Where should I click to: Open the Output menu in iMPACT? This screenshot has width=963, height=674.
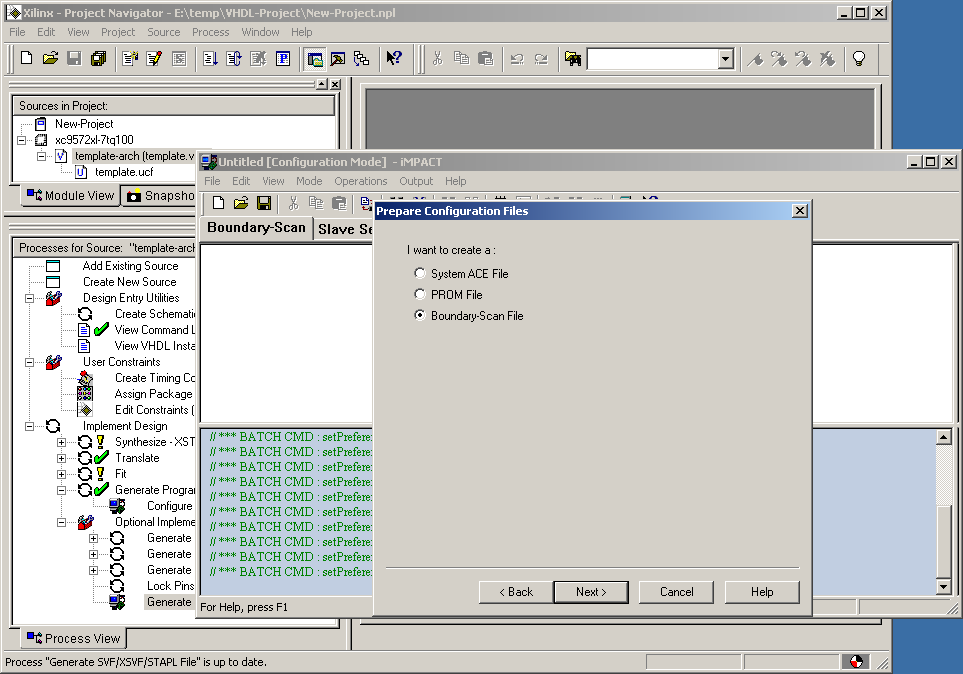pyautogui.click(x=416, y=181)
